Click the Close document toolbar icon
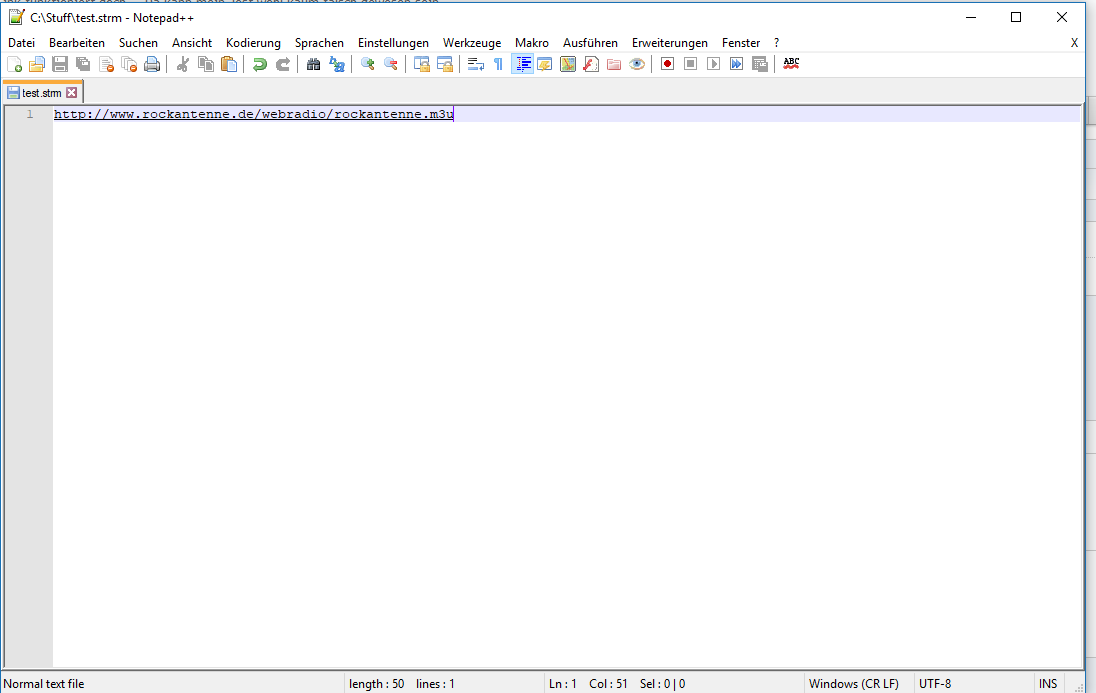1096x693 pixels. [x=106, y=64]
